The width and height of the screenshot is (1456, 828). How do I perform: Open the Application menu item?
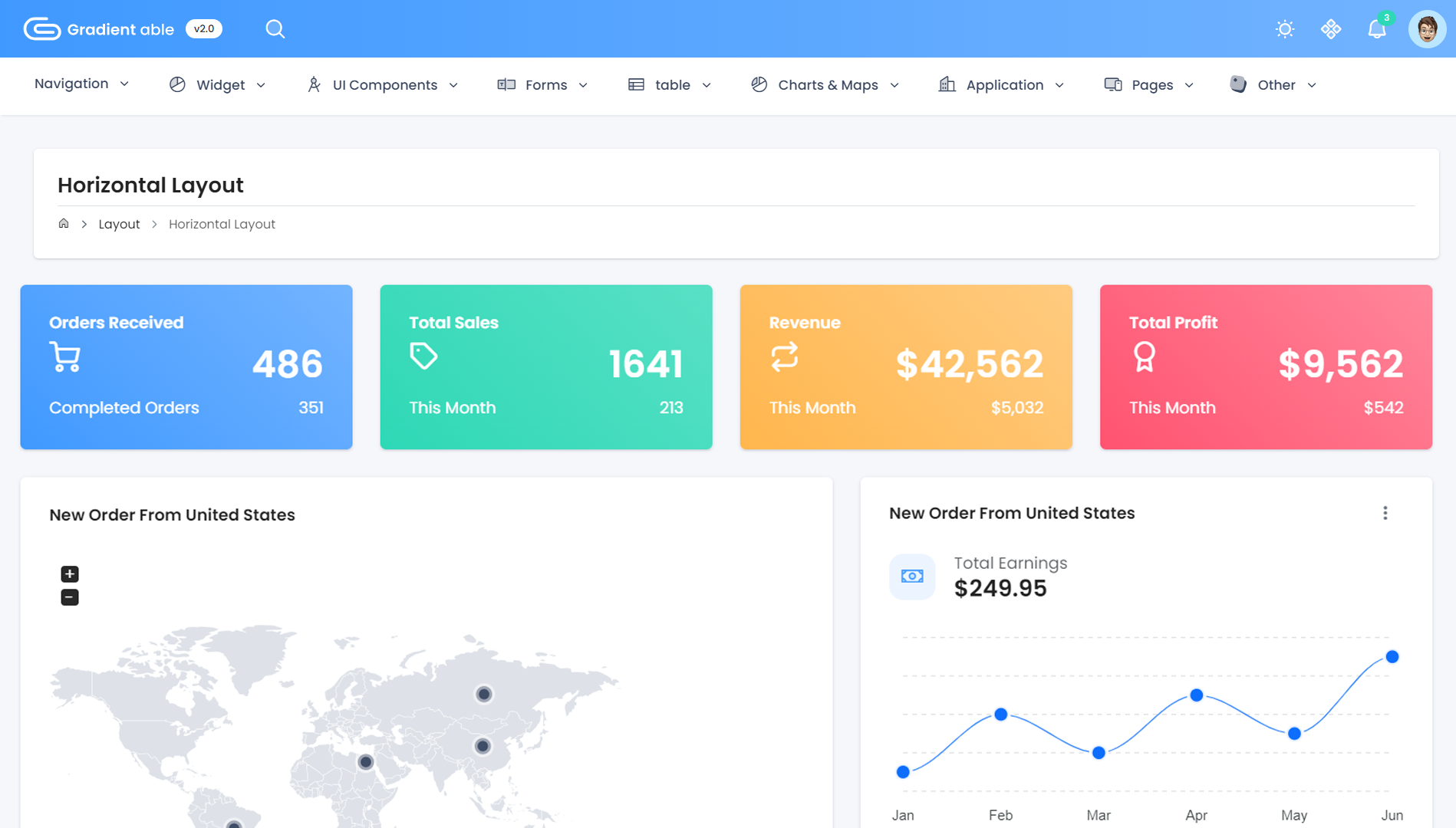click(1001, 85)
